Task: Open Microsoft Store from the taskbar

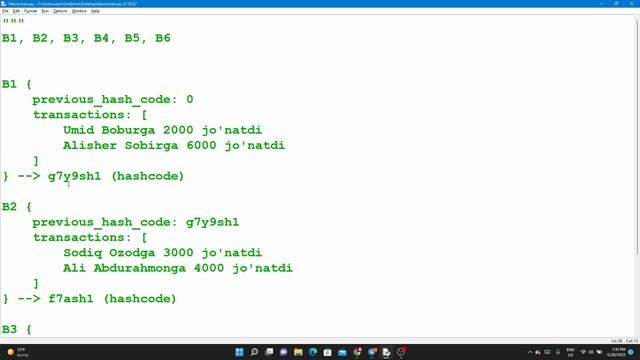Action: pos(328,352)
